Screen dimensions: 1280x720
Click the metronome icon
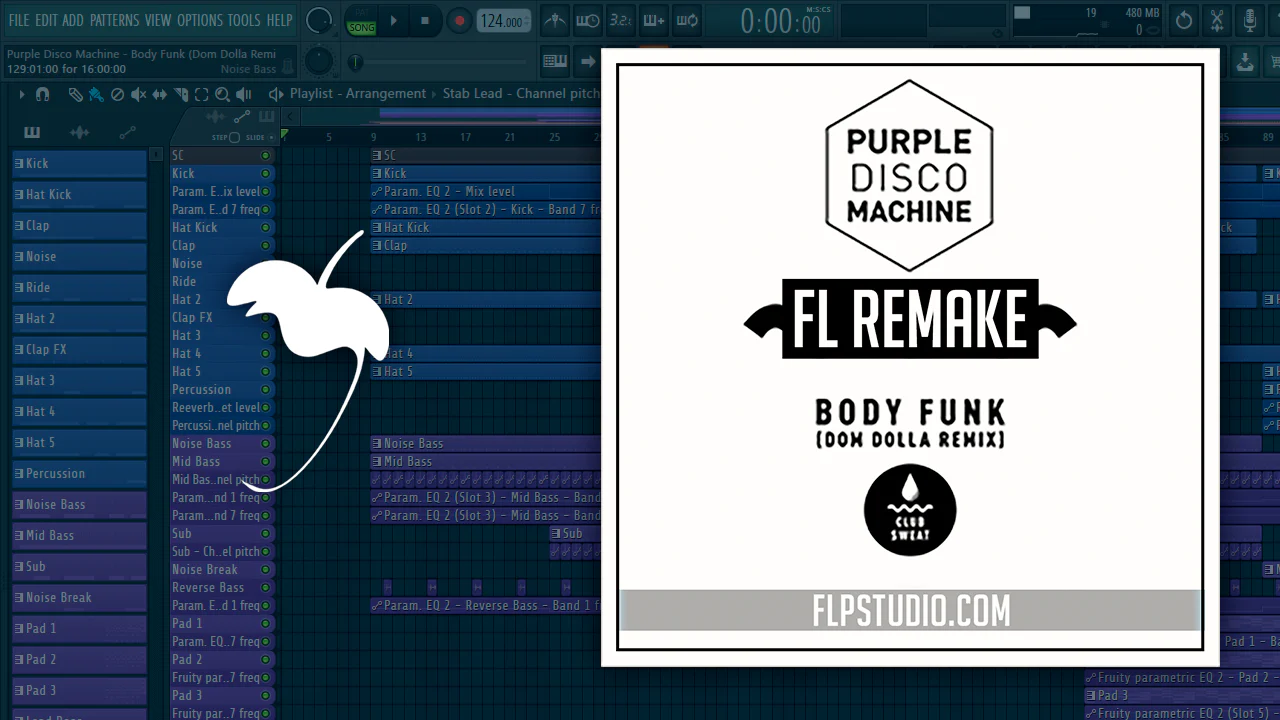pyautogui.click(x=555, y=21)
